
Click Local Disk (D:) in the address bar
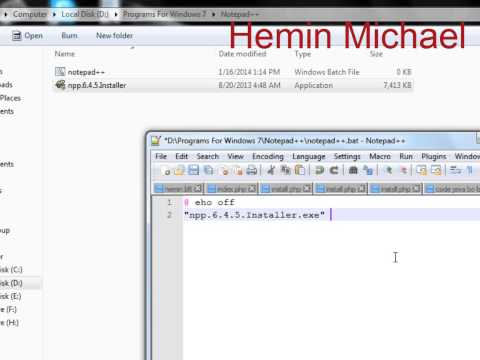(85, 14)
